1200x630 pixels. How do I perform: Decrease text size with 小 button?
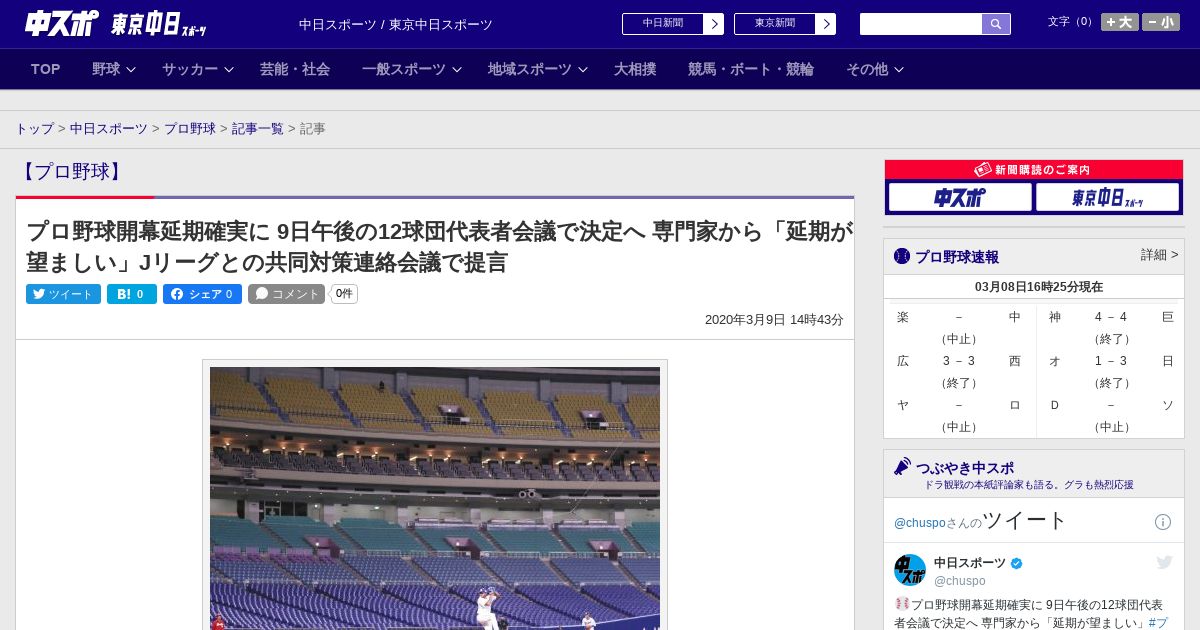click(x=1161, y=22)
